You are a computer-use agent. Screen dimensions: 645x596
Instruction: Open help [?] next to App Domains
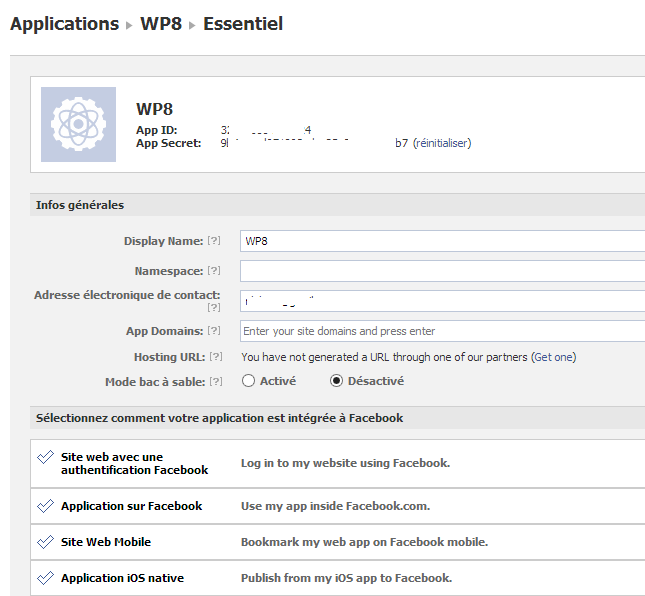click(x=214, y=331)
